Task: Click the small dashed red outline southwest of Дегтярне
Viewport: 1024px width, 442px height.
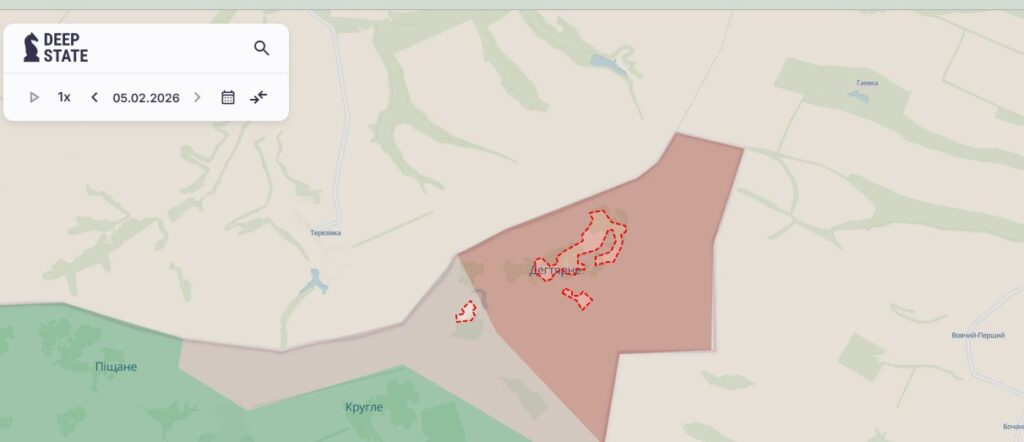Action: [x=466, y=312]
